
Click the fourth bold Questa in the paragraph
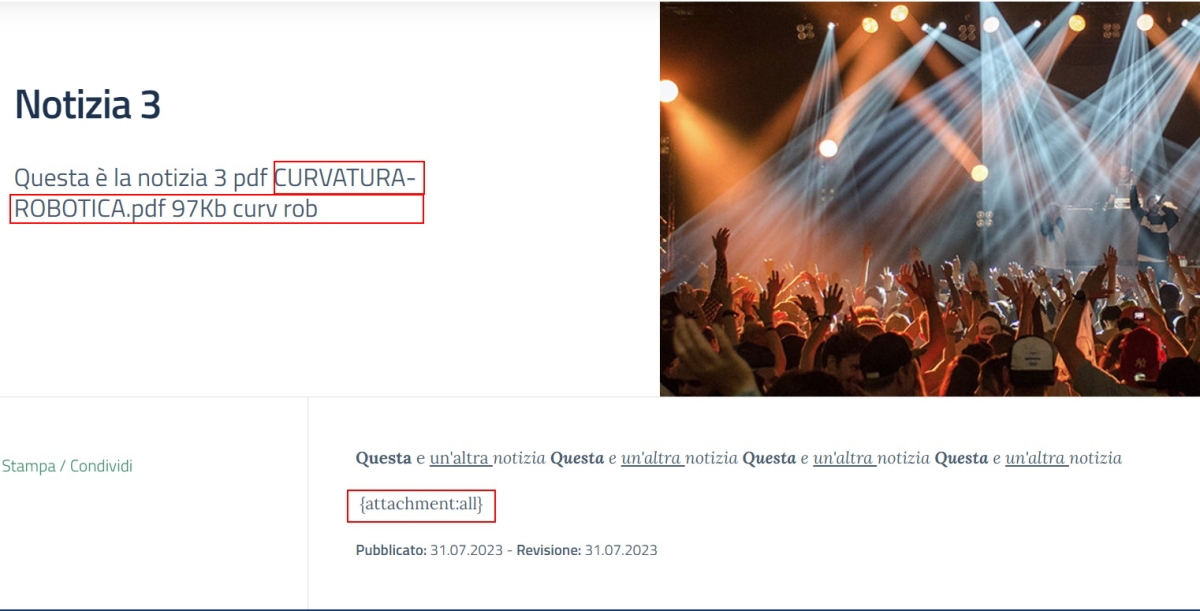pos(961,458)
